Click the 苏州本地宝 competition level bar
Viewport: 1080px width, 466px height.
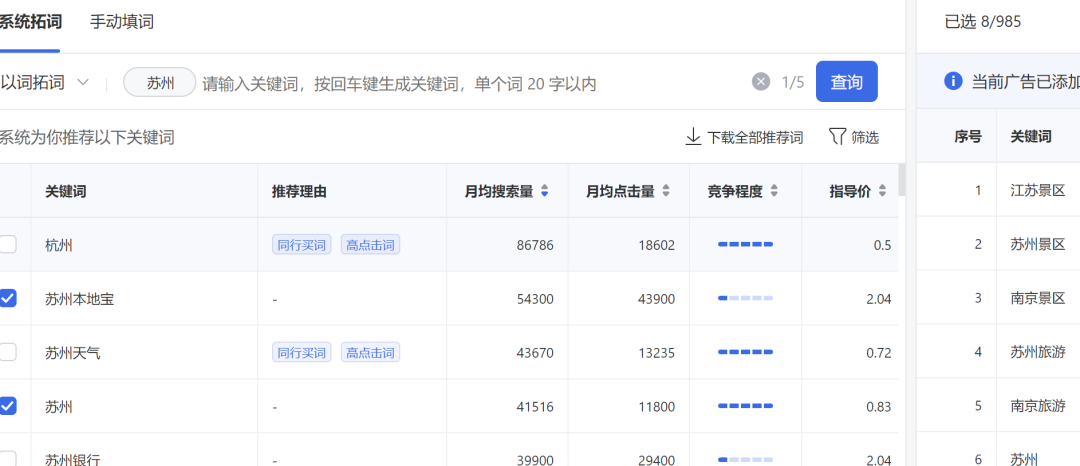(745, 298)
